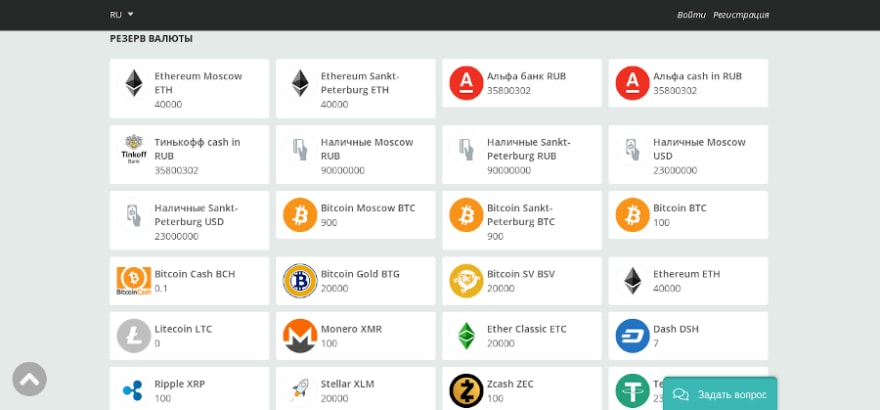Image resolution: width=880 pixels, height=410 pixels.
Task: Click the Ethereum ETH title text
Action: 686,274
